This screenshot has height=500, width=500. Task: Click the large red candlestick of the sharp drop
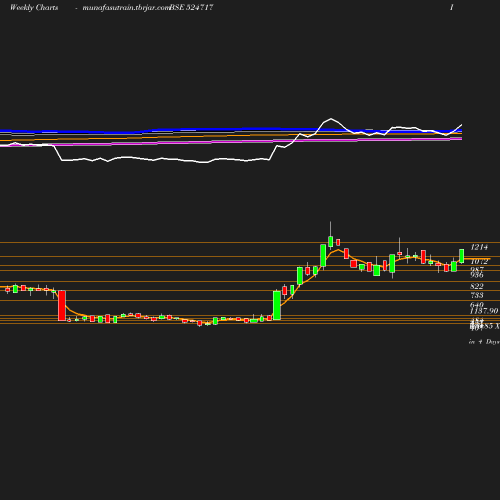(x=62, y=305)
